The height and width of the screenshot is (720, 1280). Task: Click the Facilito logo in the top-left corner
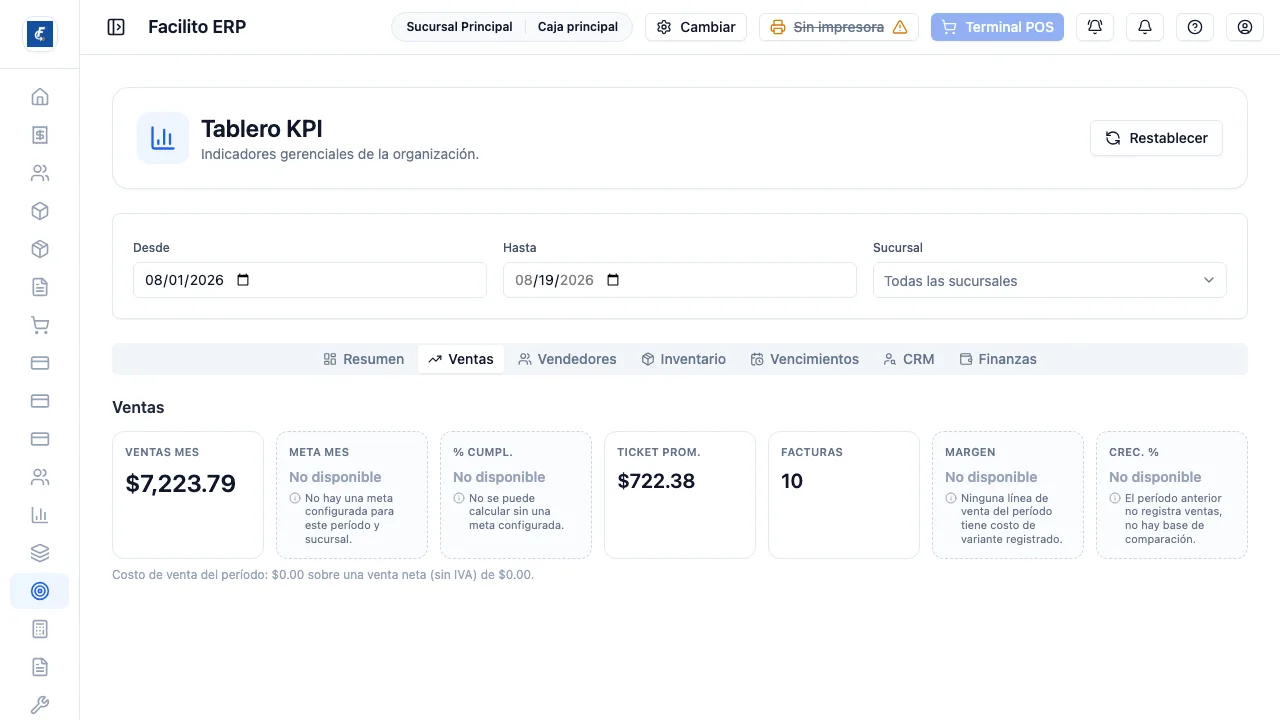40,34
